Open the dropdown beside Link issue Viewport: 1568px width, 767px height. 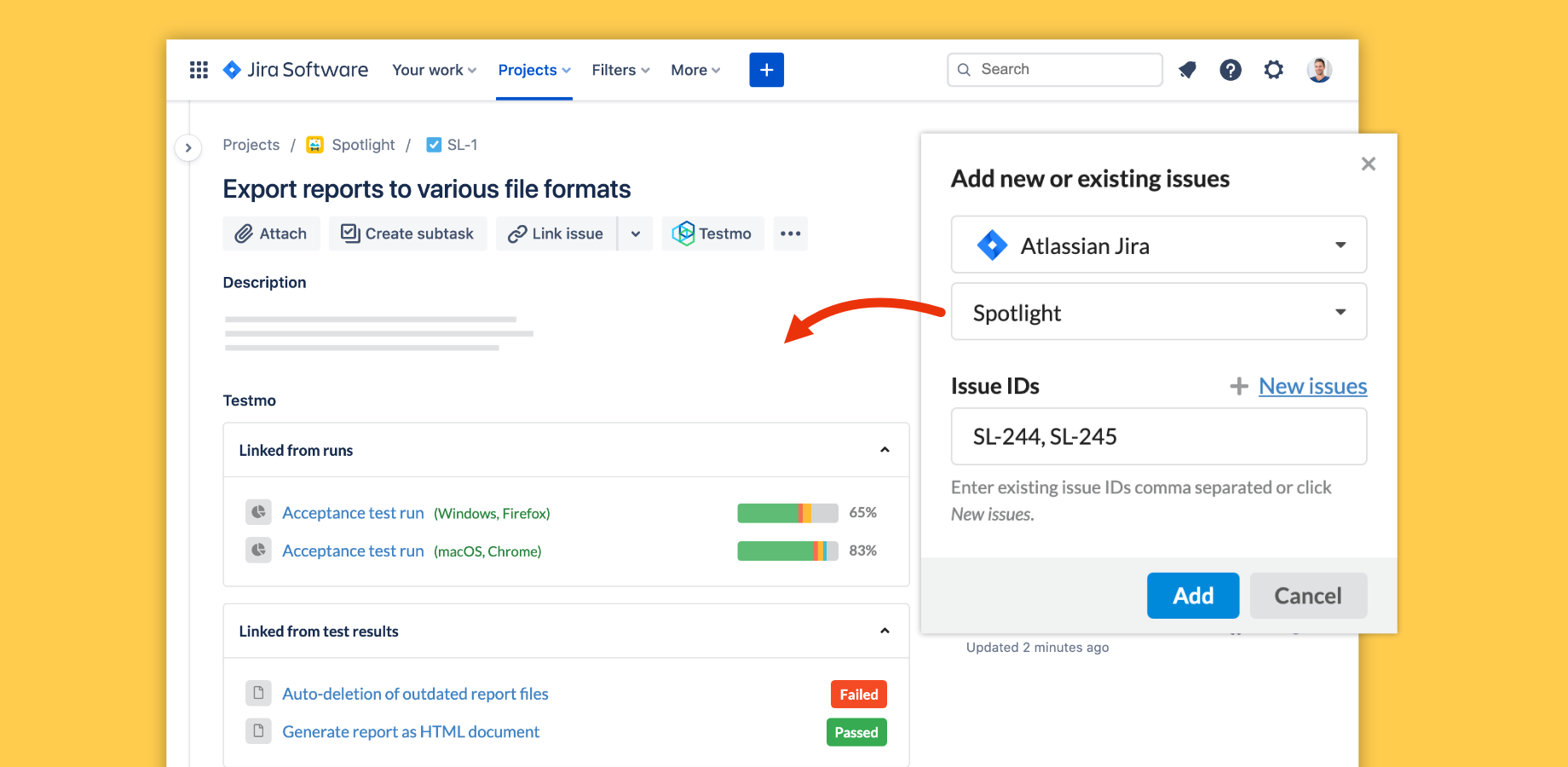(x=636, y=234)
